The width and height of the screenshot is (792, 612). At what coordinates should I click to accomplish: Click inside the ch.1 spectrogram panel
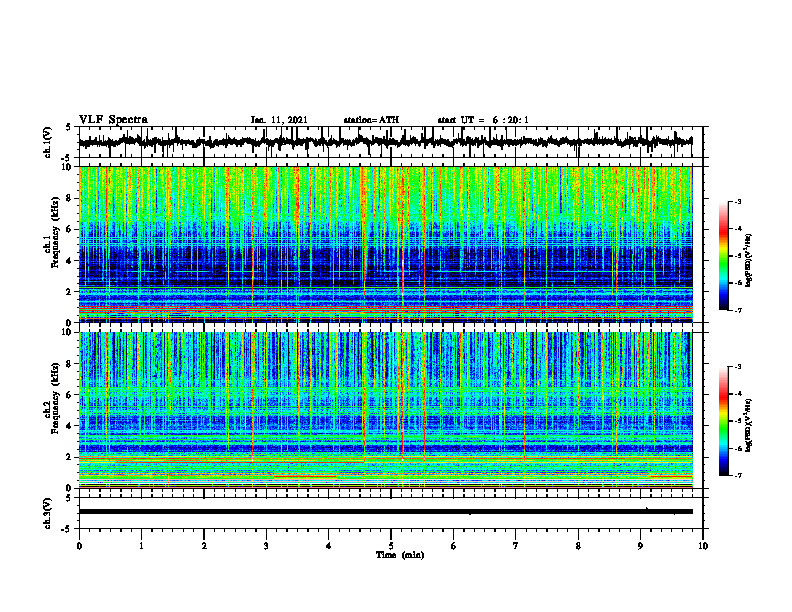point(385,244)
